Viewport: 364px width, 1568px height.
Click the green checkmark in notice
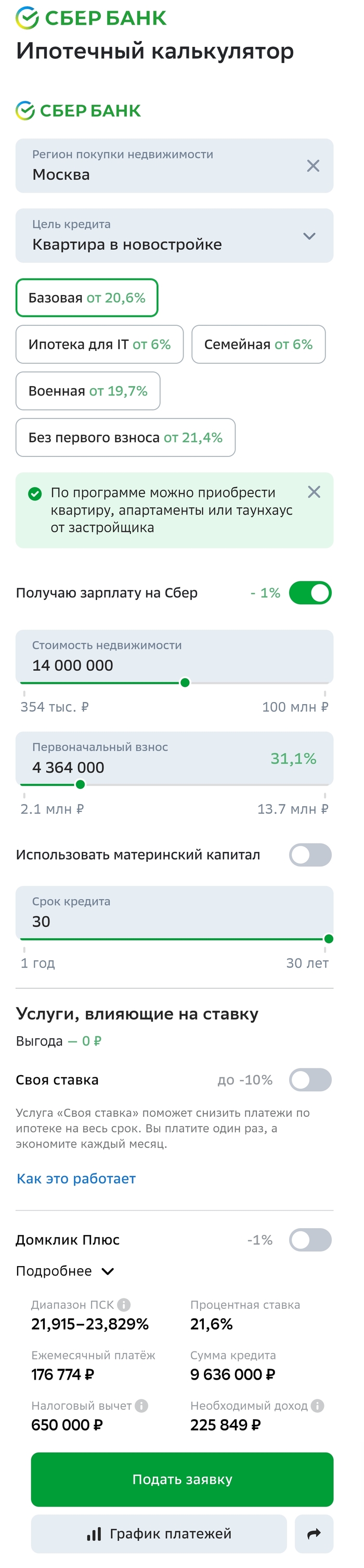point(35,494)
